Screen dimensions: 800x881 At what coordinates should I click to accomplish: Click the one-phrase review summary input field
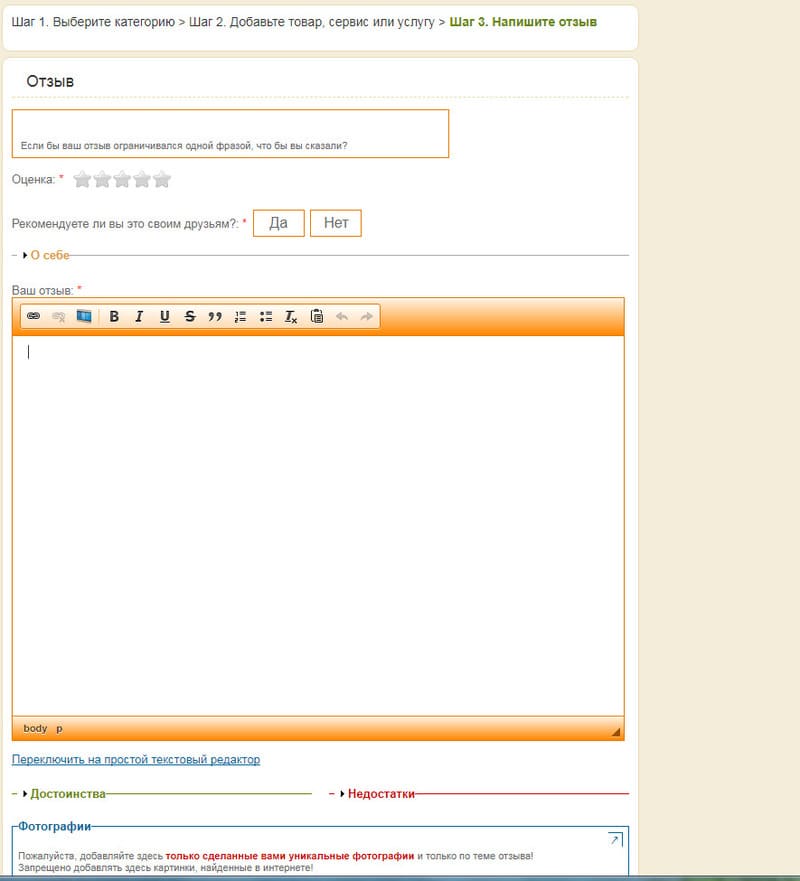(x=230, y=125)
